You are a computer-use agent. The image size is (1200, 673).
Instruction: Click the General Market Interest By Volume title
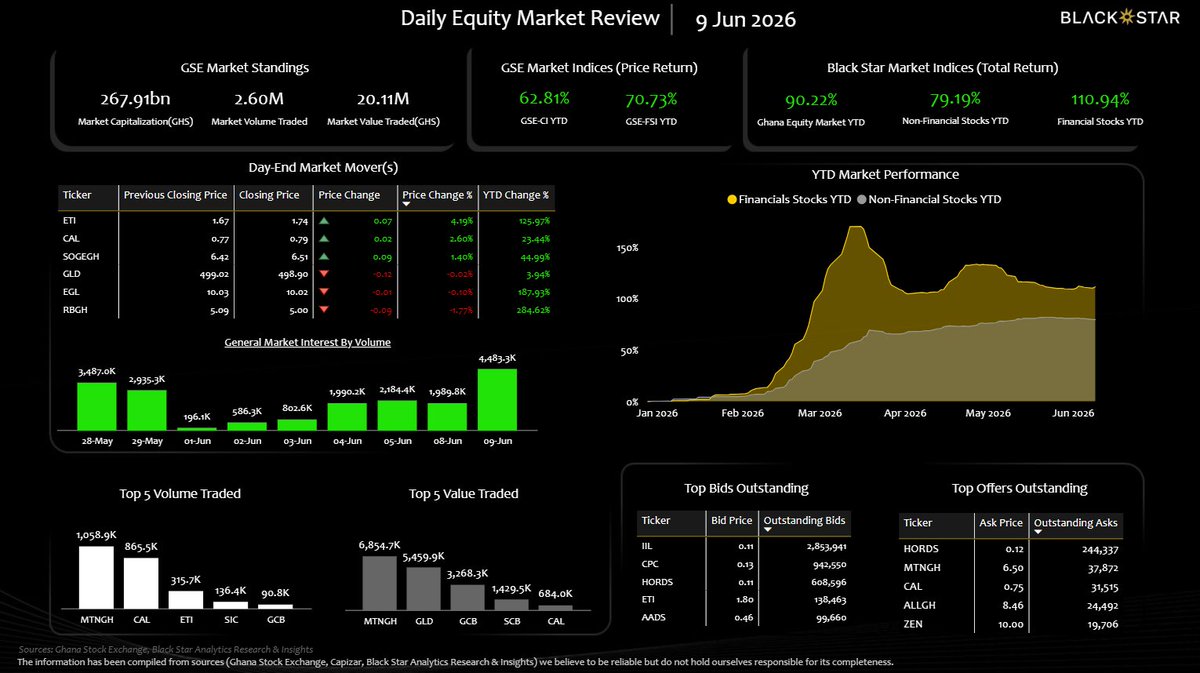coord(307,342)
